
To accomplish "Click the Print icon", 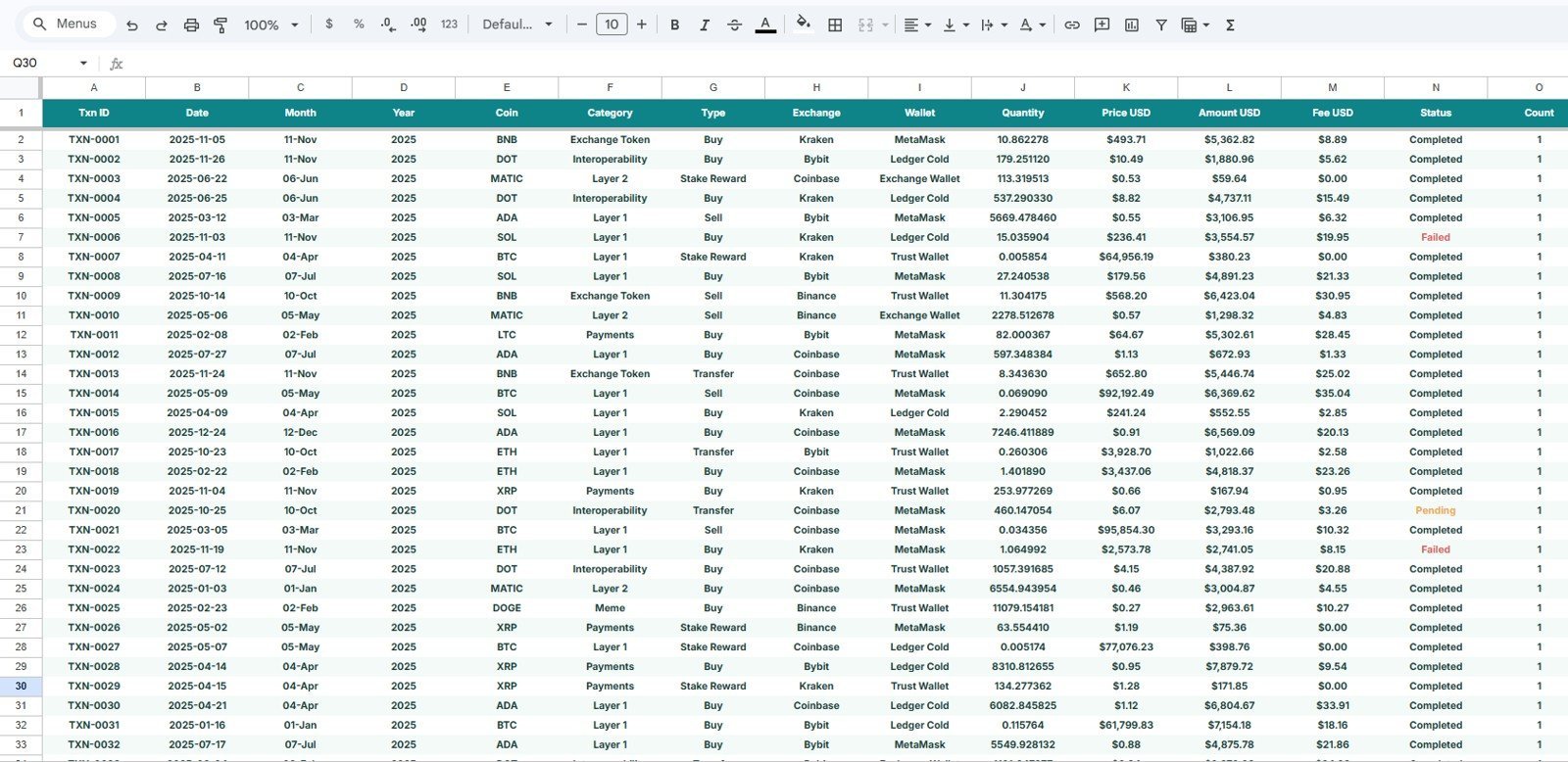I will [x=191, y=24].
